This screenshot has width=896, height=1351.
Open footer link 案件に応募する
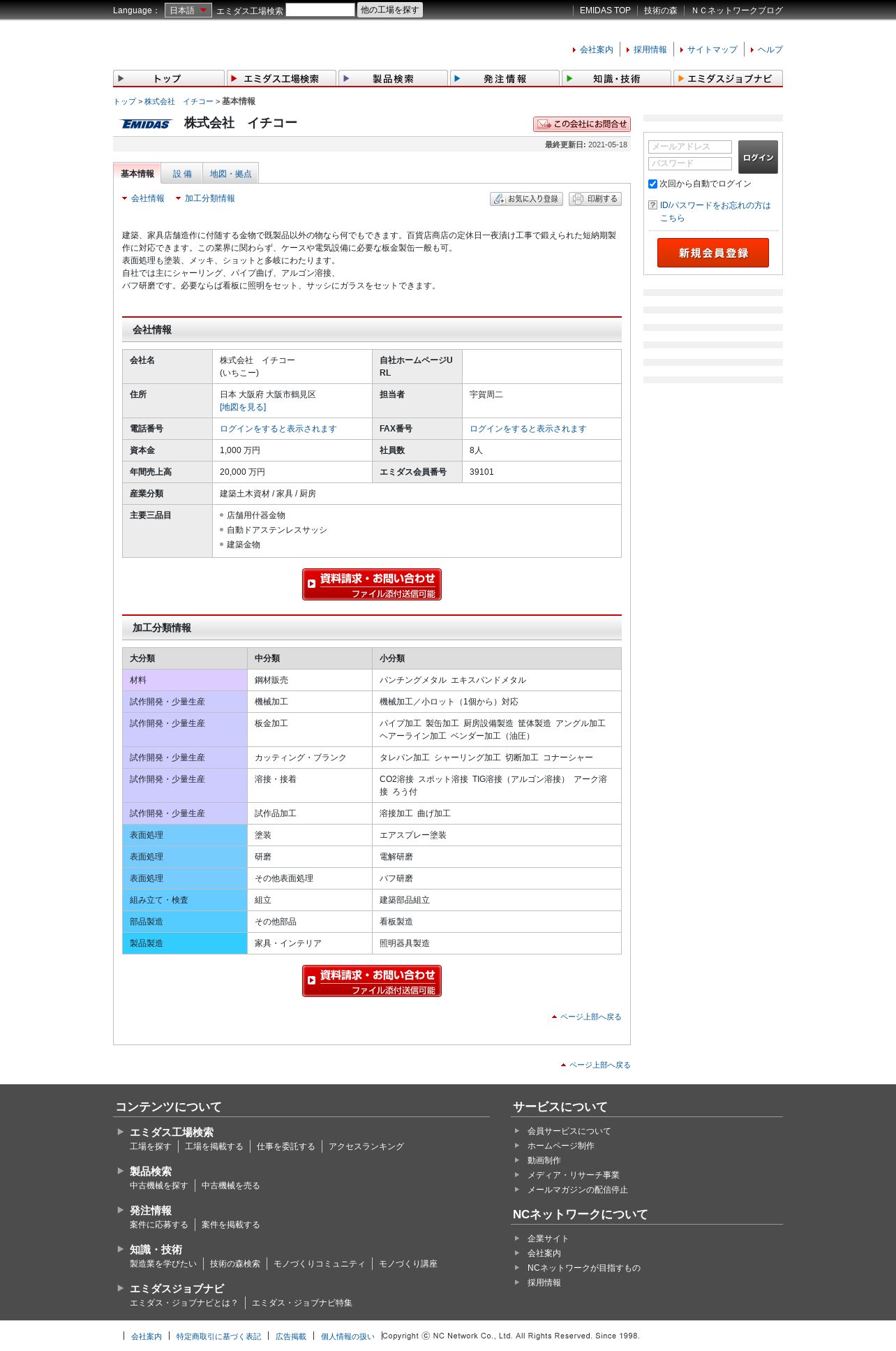click(159, 1225)
